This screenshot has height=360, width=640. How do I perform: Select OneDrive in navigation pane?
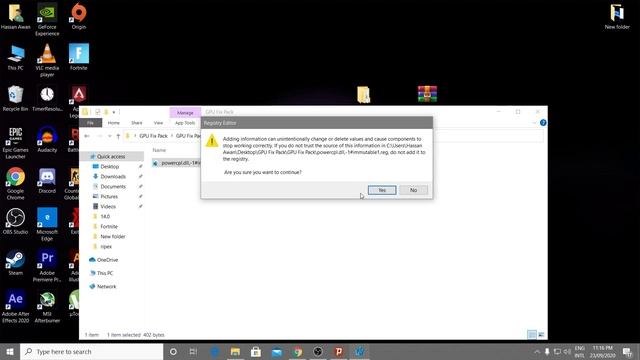click(x=107, y=260)
